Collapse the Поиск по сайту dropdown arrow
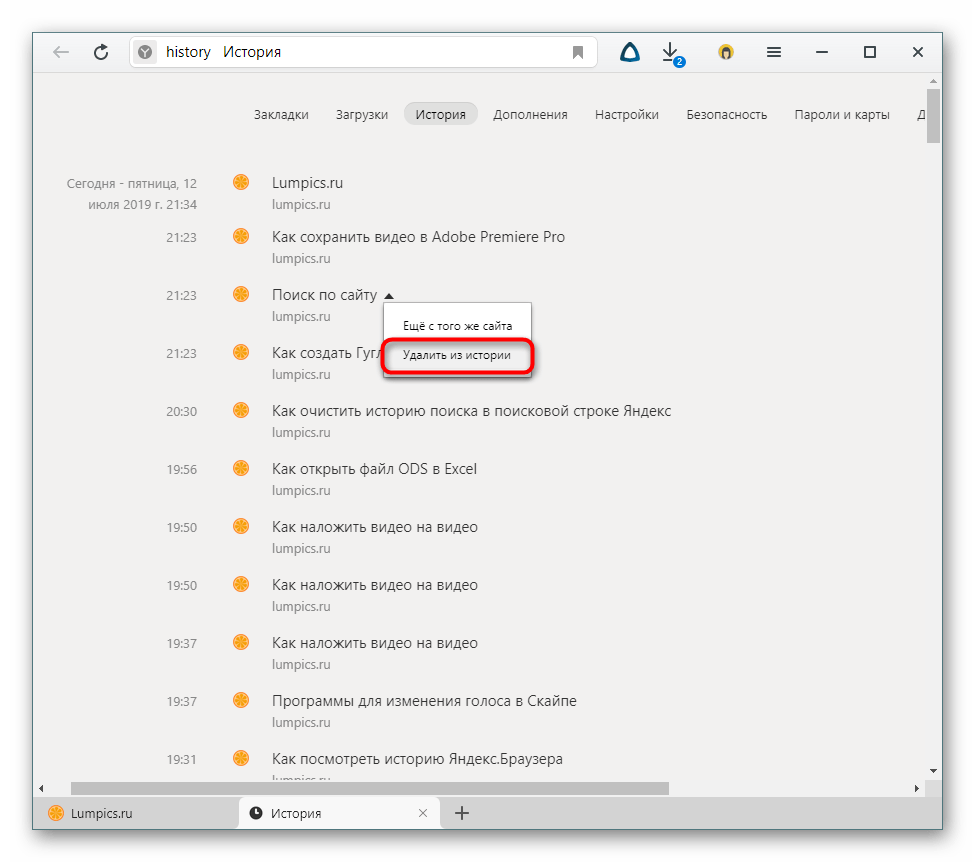This screenshot has height=862, width=975. pyautogui.click(x=389, y=296)
